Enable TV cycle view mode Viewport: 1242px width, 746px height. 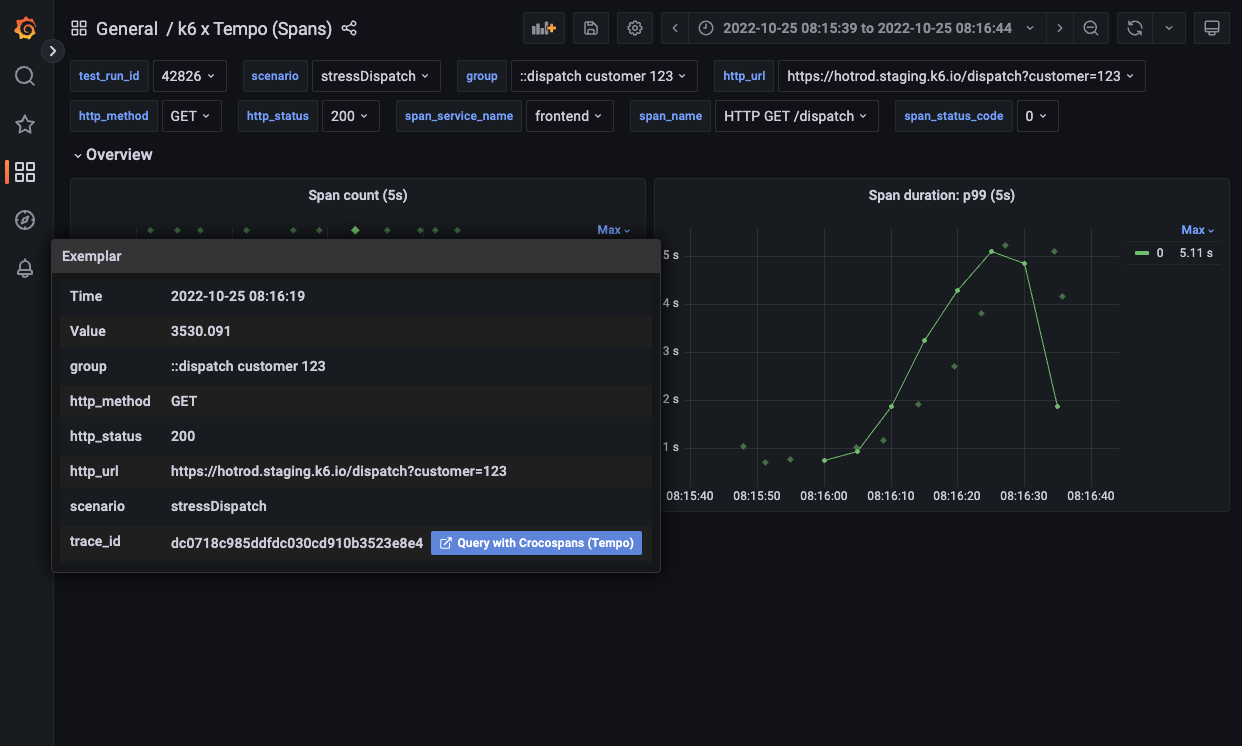click(x=1212, y=28)
